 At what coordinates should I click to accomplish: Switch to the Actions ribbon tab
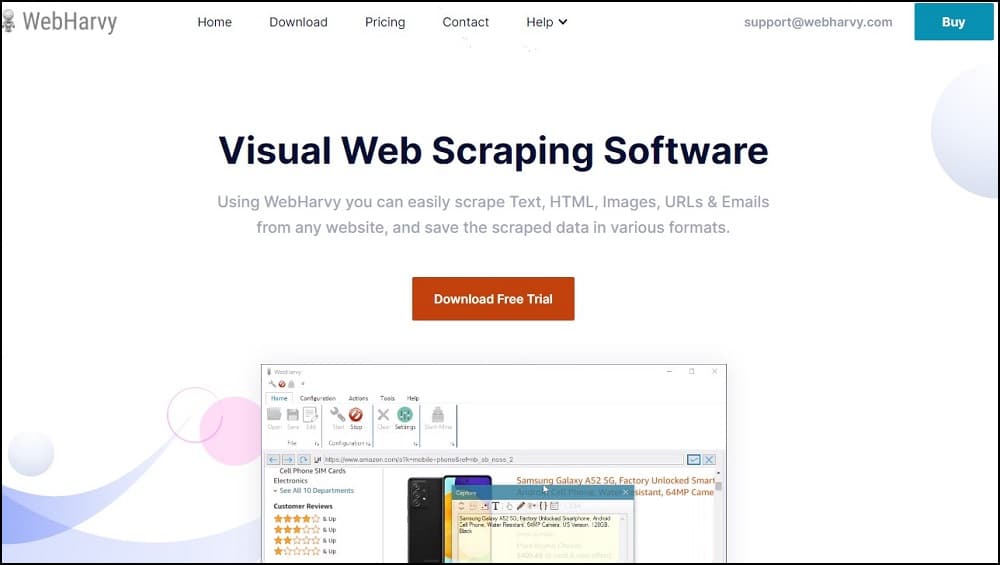coord(358,398)
